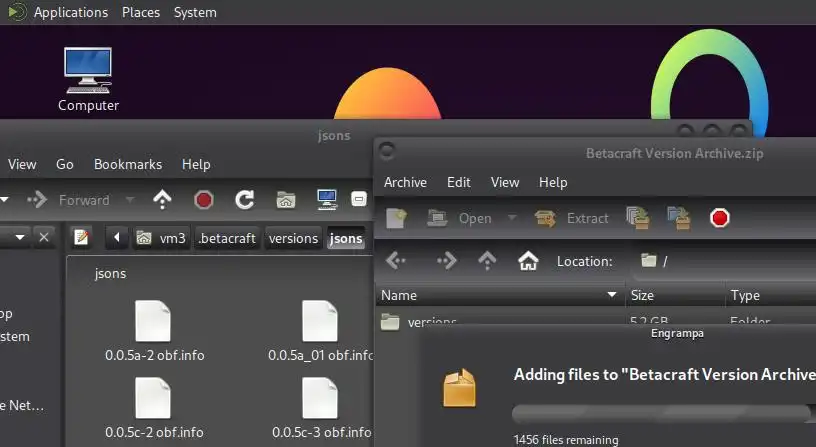Open the side pane selector dropdown

pyautogui.click(x=20, y=238)
